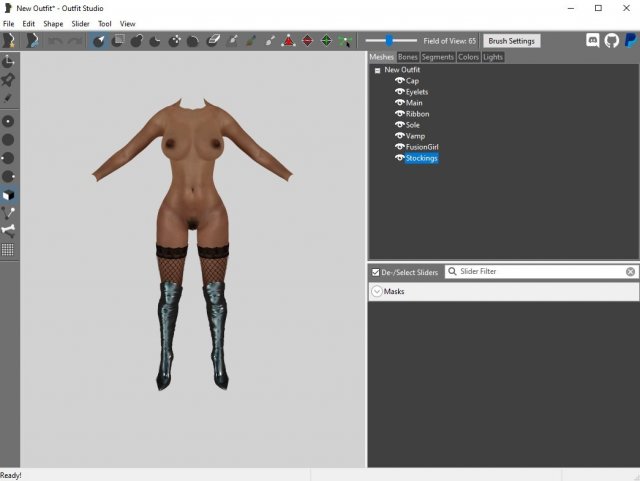The width and height of the screenshot is (640, 481).
Task: Toggle visibility of FusionGirl mesh
Action: [x=399, y=147]
